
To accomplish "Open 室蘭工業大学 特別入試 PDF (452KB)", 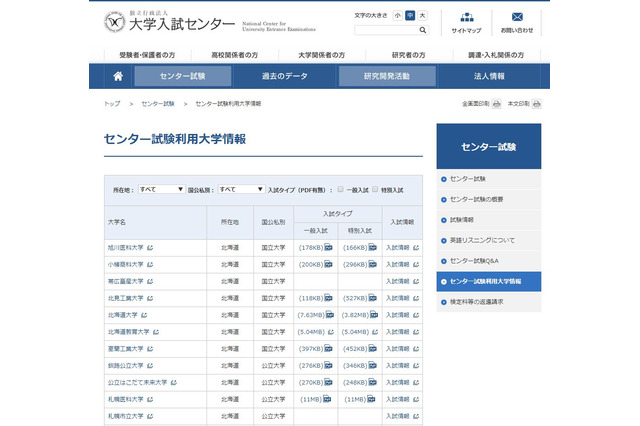I will pos(360,349).
